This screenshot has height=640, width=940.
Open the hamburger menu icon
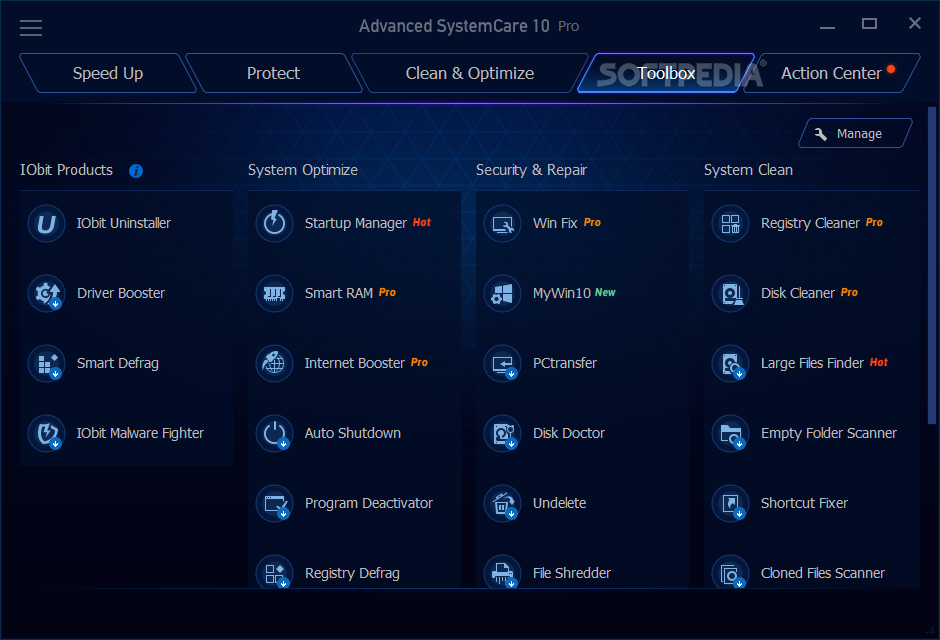pyautogui.click(x=31, y=28)
